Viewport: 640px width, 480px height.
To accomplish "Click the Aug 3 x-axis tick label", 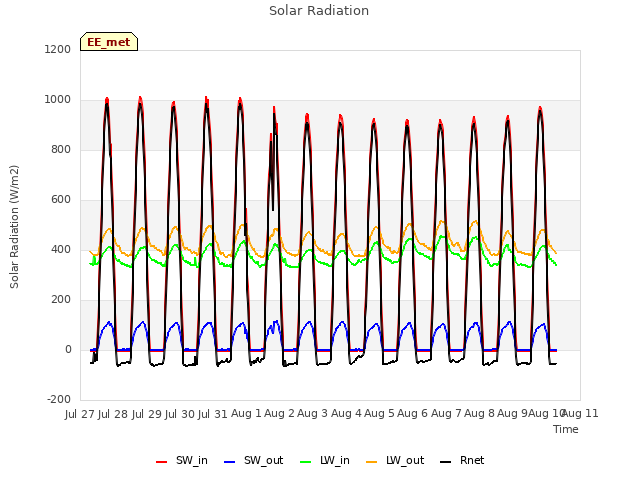I will pyautogui.click(x=313, y=414).
